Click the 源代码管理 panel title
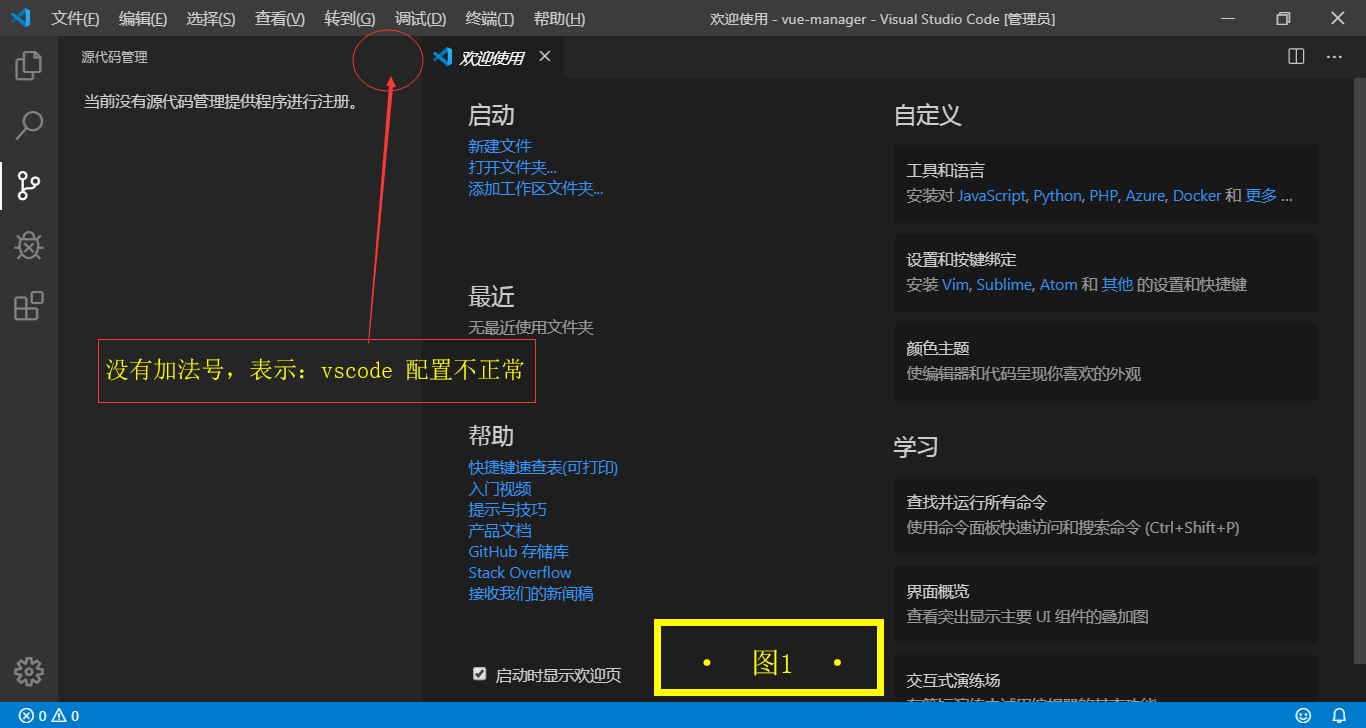Screen dimensions: 1366x728 tap(115, 57)
